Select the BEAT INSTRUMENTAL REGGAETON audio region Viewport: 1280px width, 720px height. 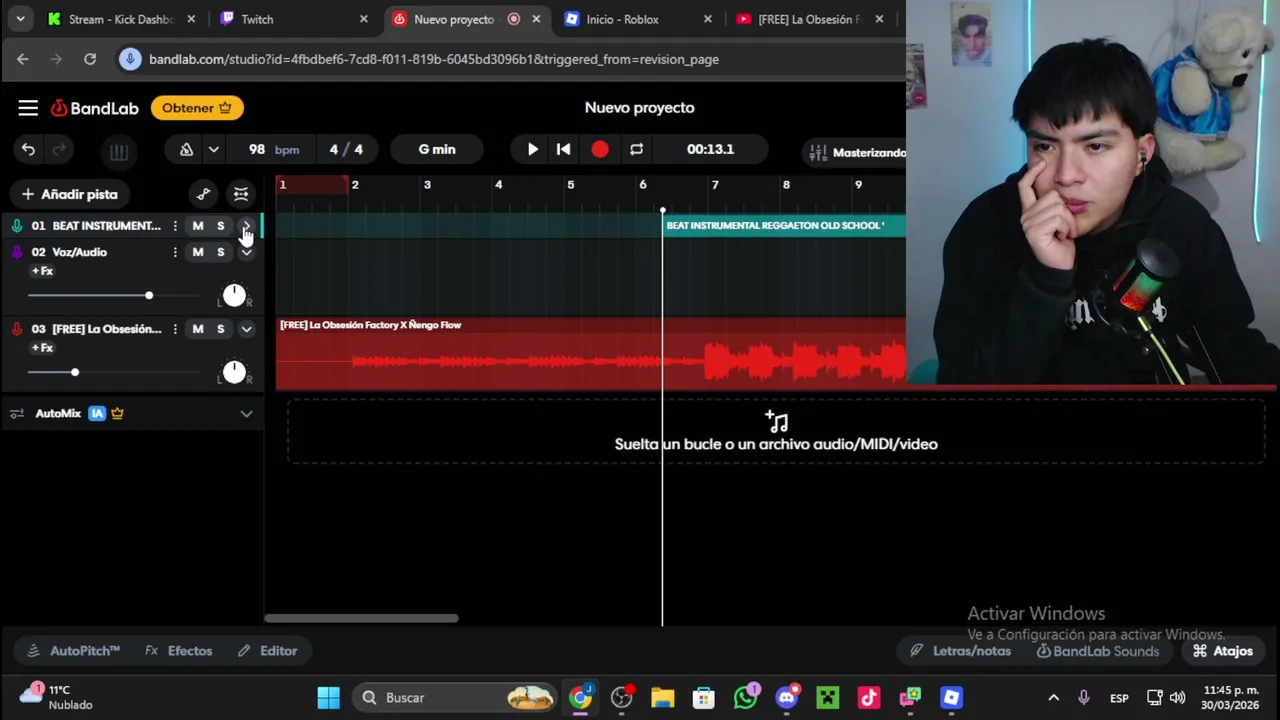[784, 226]
